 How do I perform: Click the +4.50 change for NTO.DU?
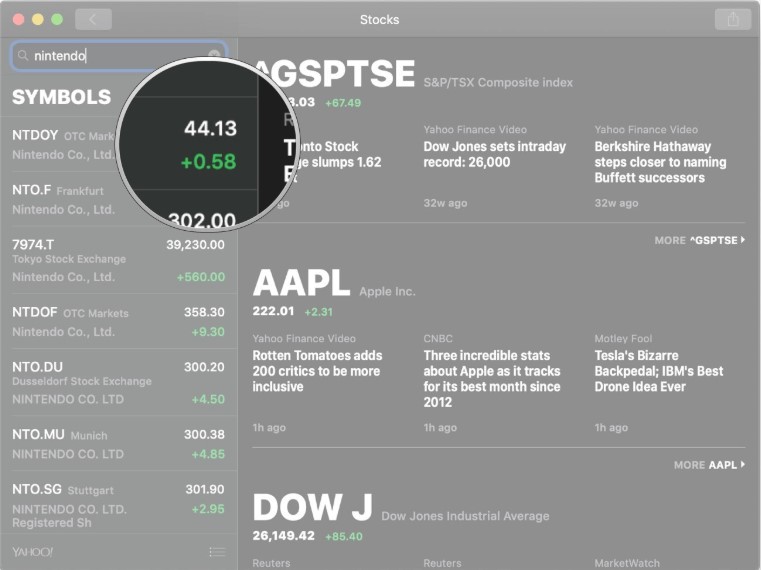pyautogui.click(x=208, y=399)
